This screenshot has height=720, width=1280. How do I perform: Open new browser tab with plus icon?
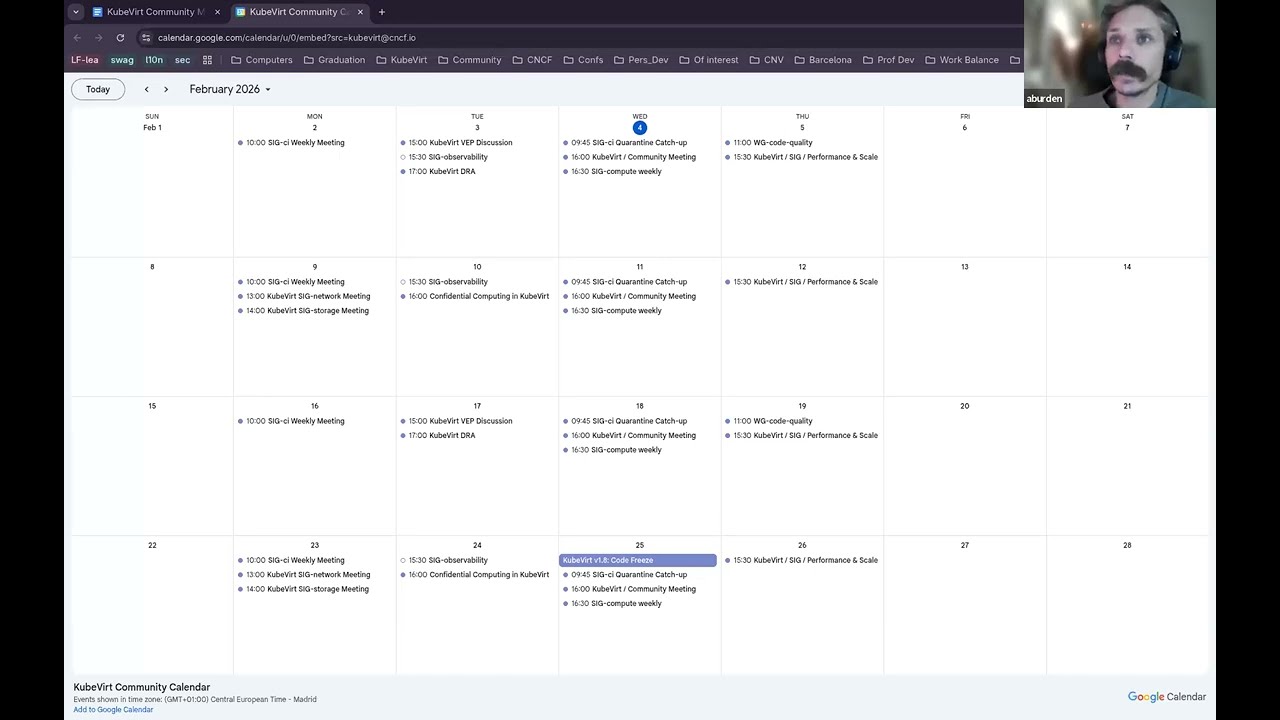click(x=382, y=12)
